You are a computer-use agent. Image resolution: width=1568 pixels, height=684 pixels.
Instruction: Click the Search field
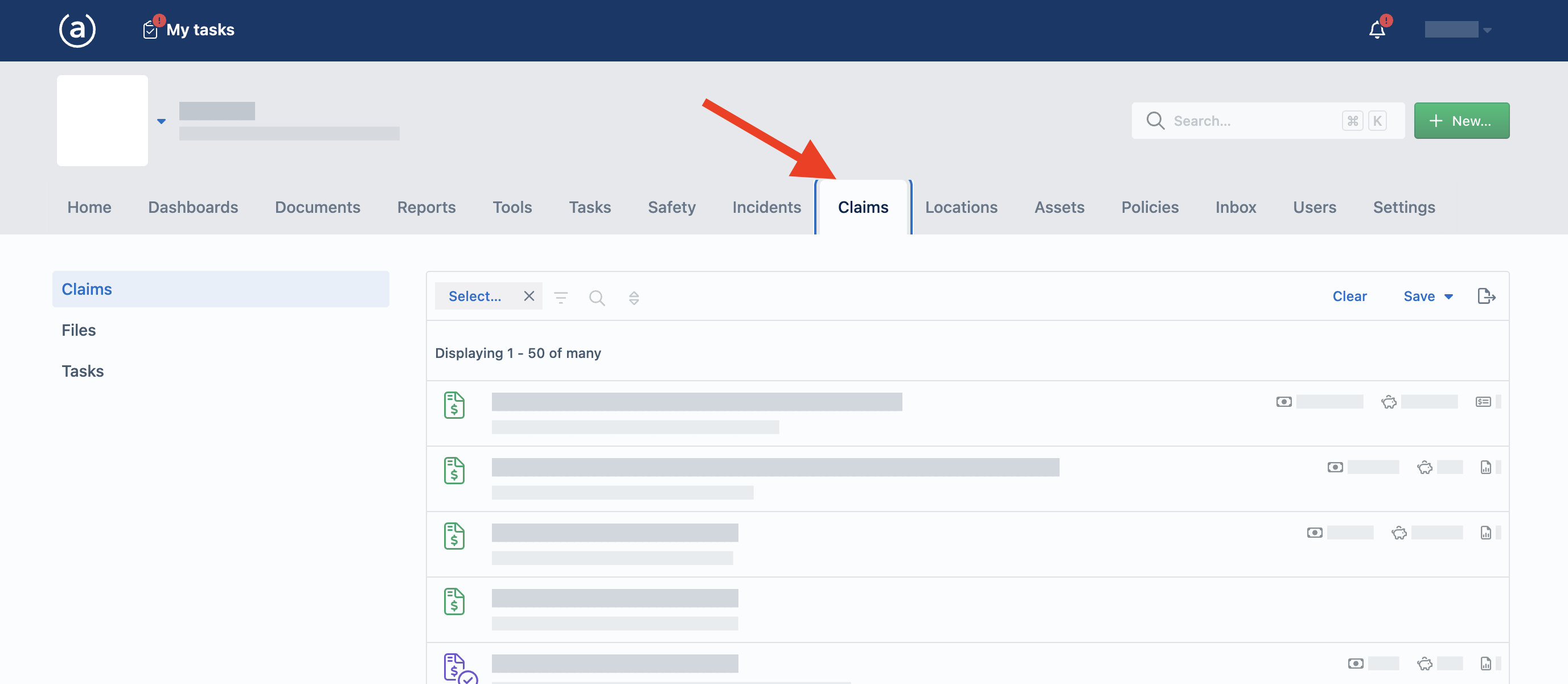(x=1268, y=121)
